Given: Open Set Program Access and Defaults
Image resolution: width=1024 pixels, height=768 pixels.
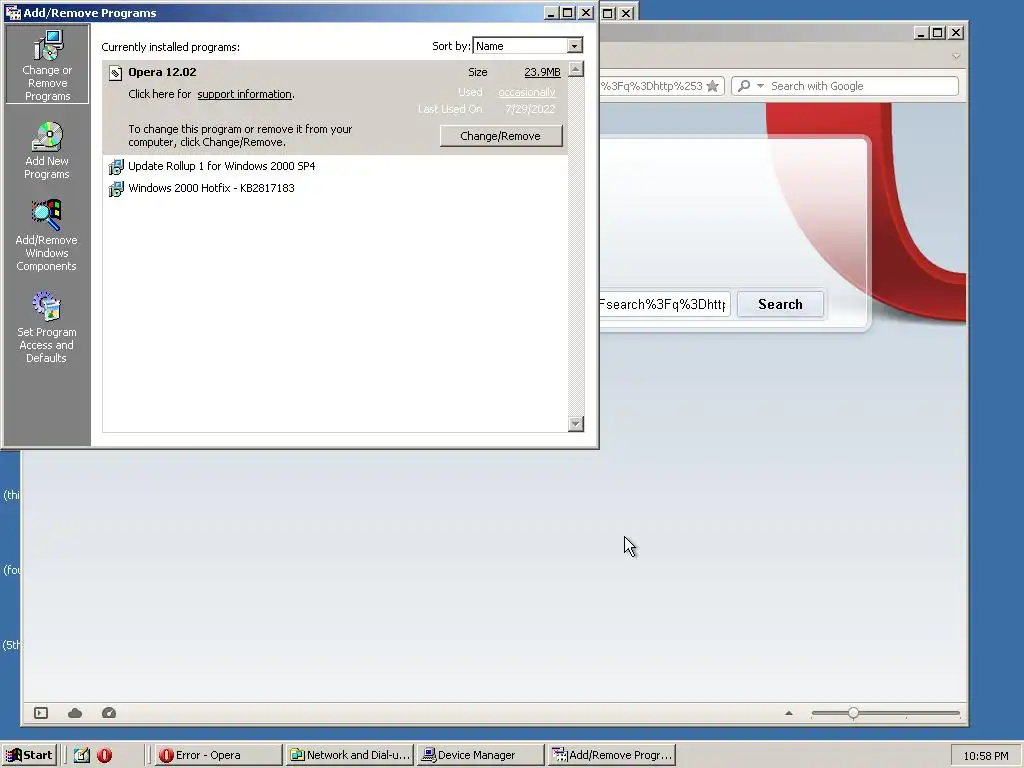Looking at the screenshot, I should [x=46, y=327].
